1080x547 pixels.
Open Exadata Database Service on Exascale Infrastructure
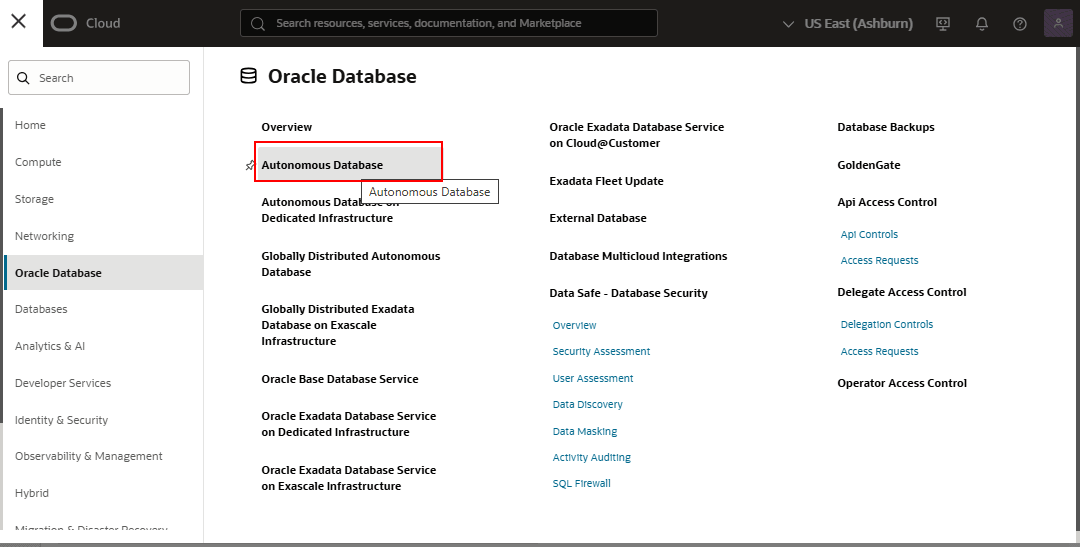pyautogui.click(x=349, y=478)
